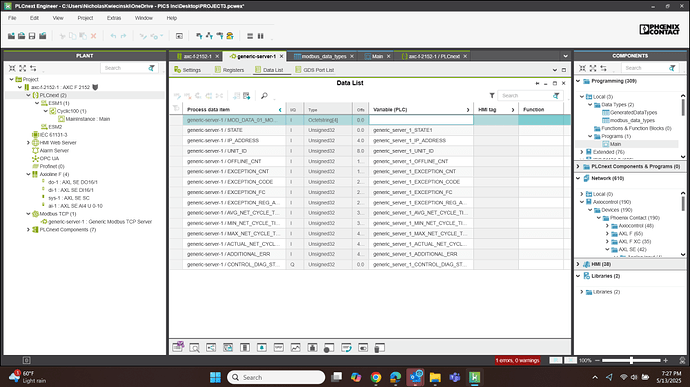The image size is (690, 387).
Task: Close the generic-server-1 editor tab
Action: (x=282, y=56)
